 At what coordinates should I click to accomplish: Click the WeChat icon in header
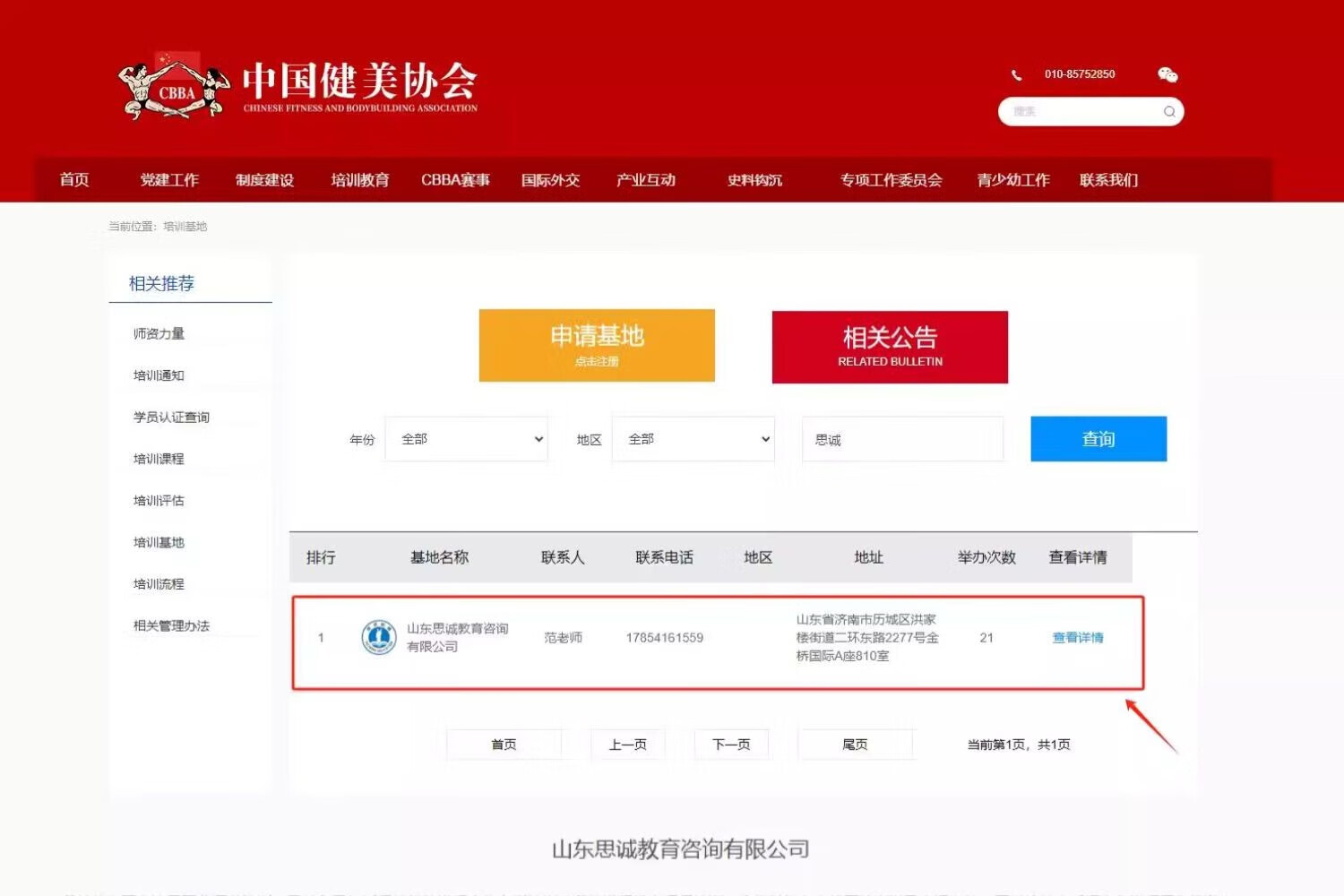pos(1167,74)
